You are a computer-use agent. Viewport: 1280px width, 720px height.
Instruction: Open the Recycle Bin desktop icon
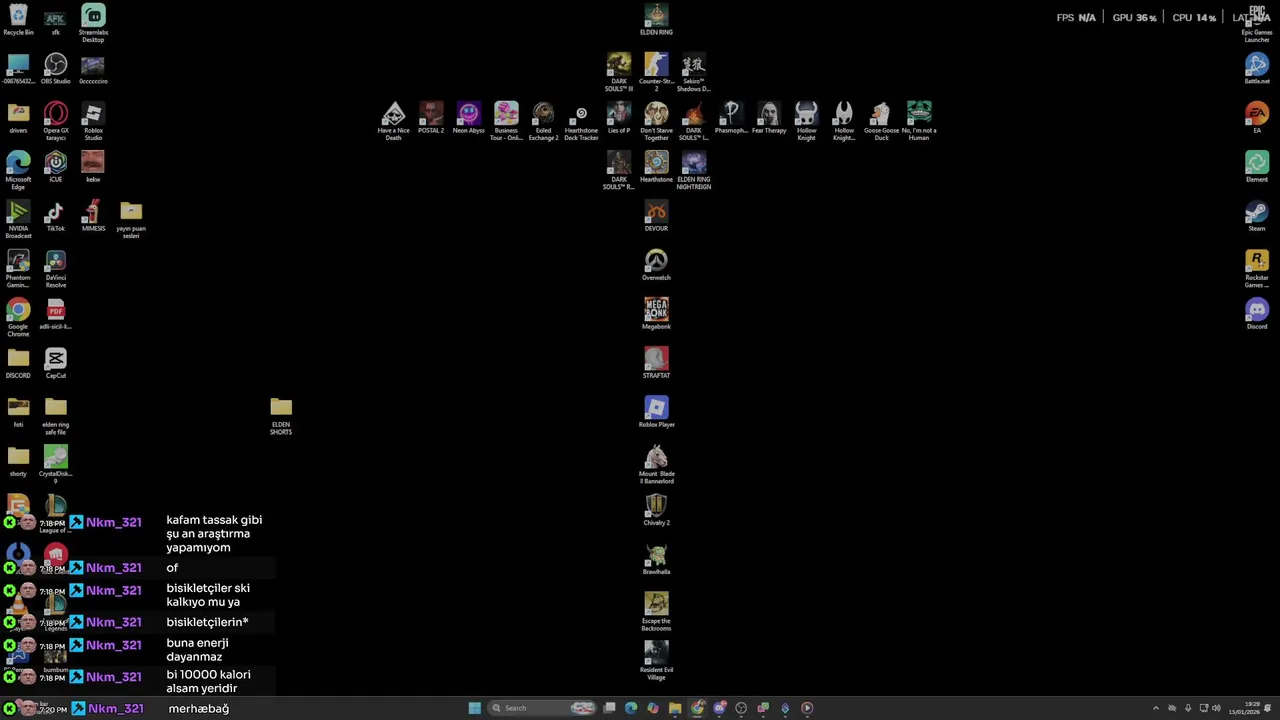tap(18, 20)
